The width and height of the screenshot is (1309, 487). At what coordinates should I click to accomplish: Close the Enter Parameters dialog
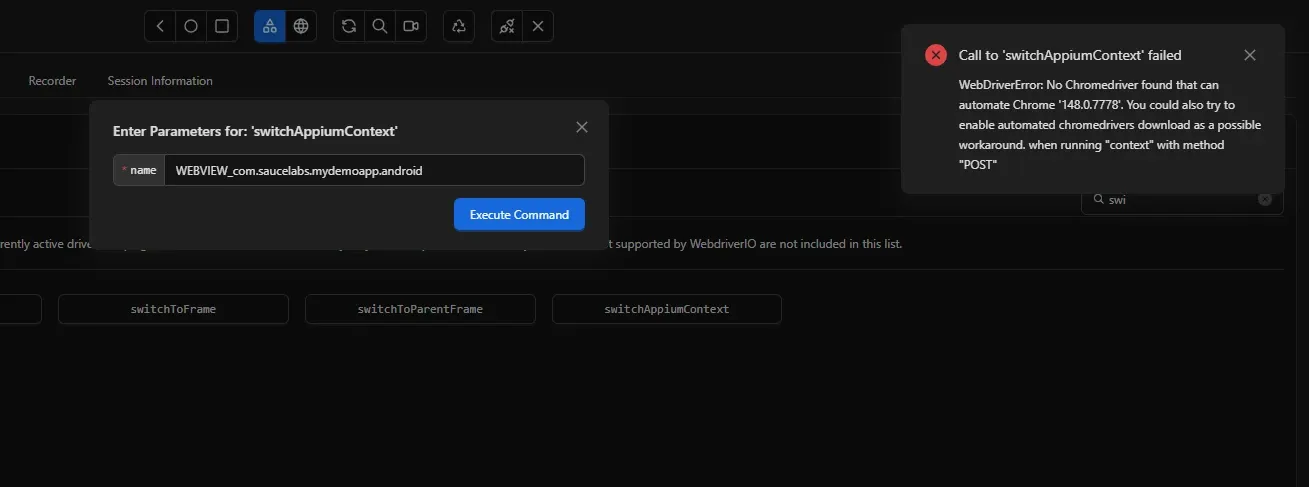tap(582, 127)
